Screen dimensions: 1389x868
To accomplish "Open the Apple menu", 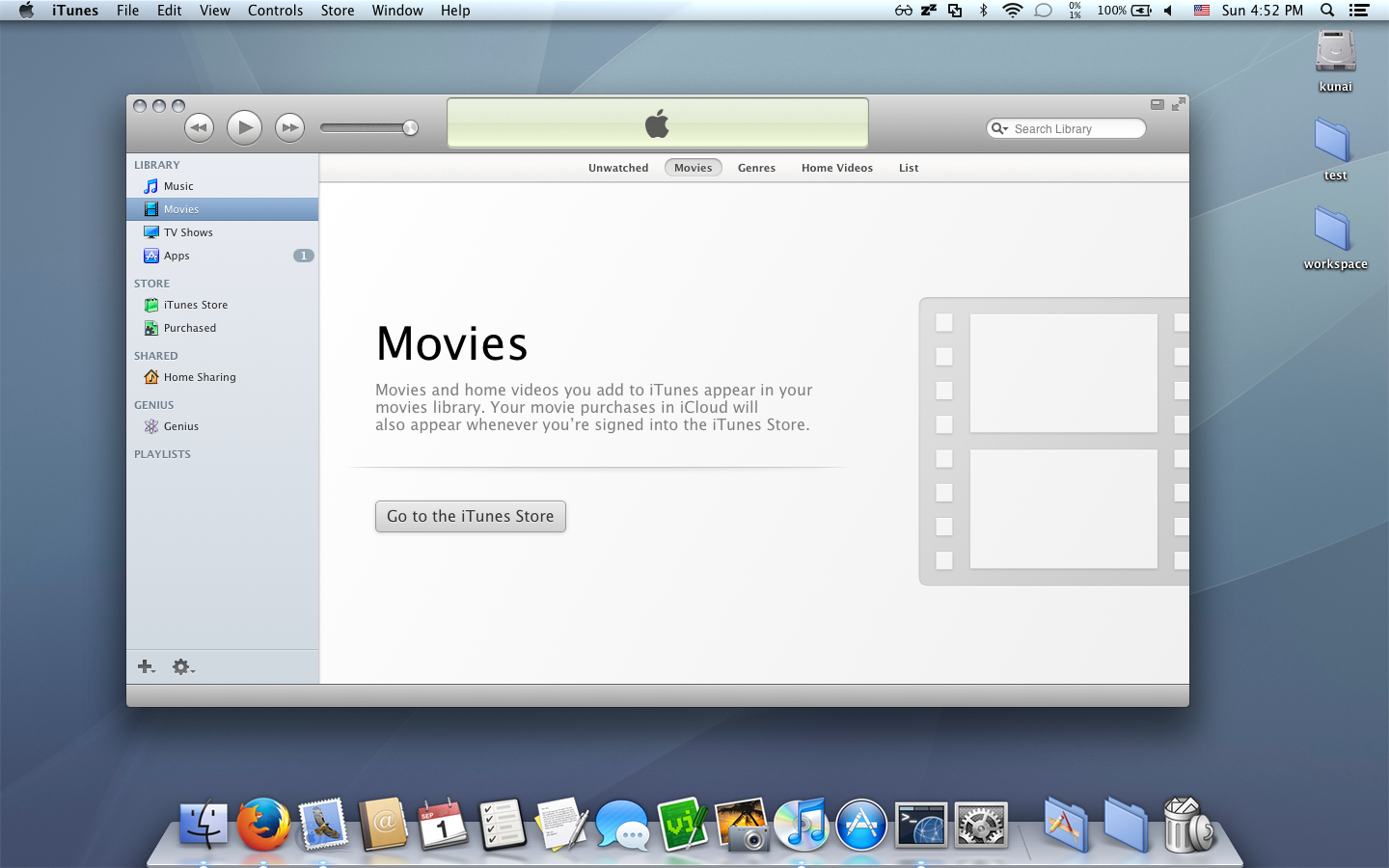I will [26, 11].
